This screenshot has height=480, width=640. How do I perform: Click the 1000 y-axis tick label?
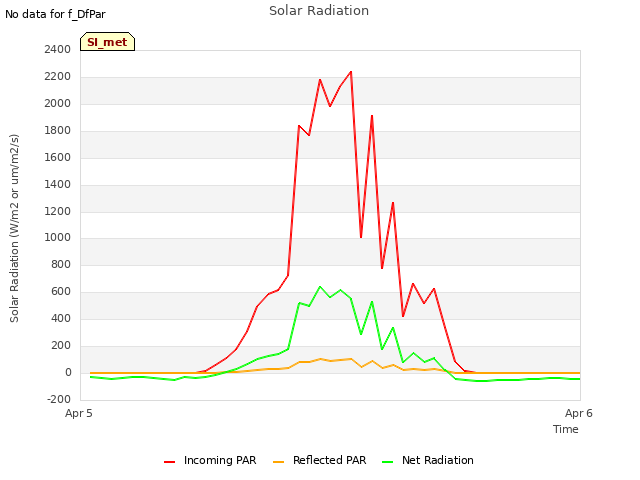(58, 237)
